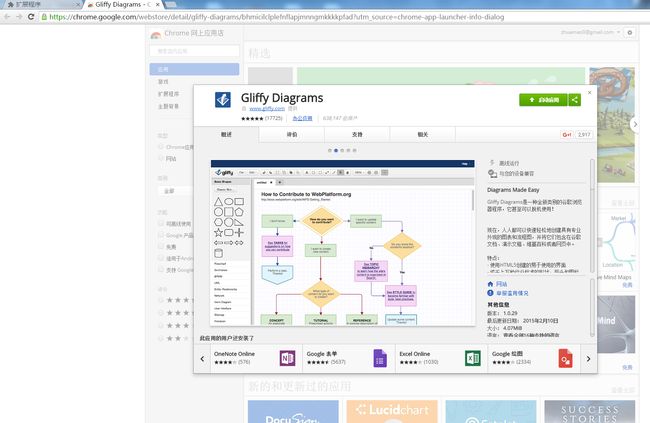Image resolution: width=650 pixels, height=423 pixels.
Task: Select the third screenshot carousel dot
Action: coord(342,151)
